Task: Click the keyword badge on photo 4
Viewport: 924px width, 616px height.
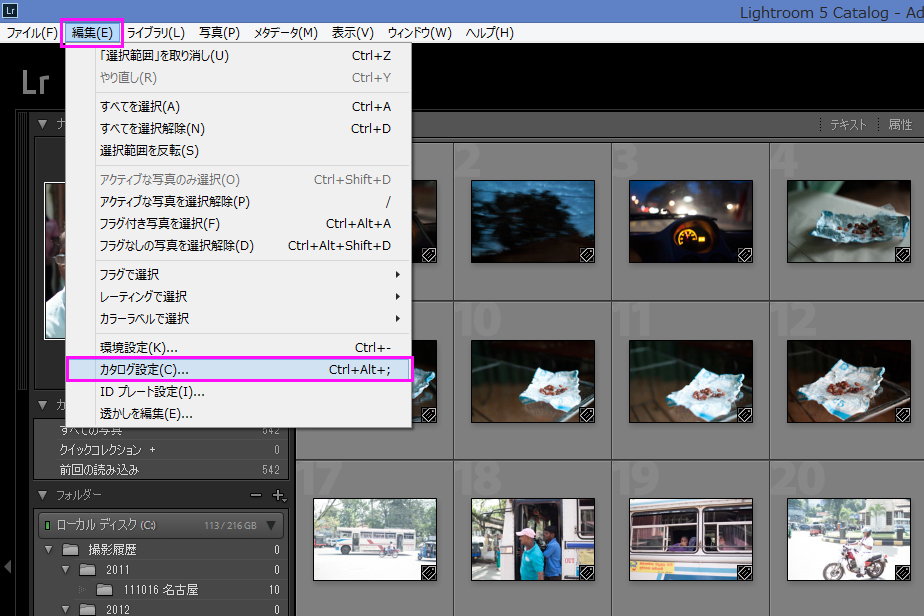Action: pos(903,255)
